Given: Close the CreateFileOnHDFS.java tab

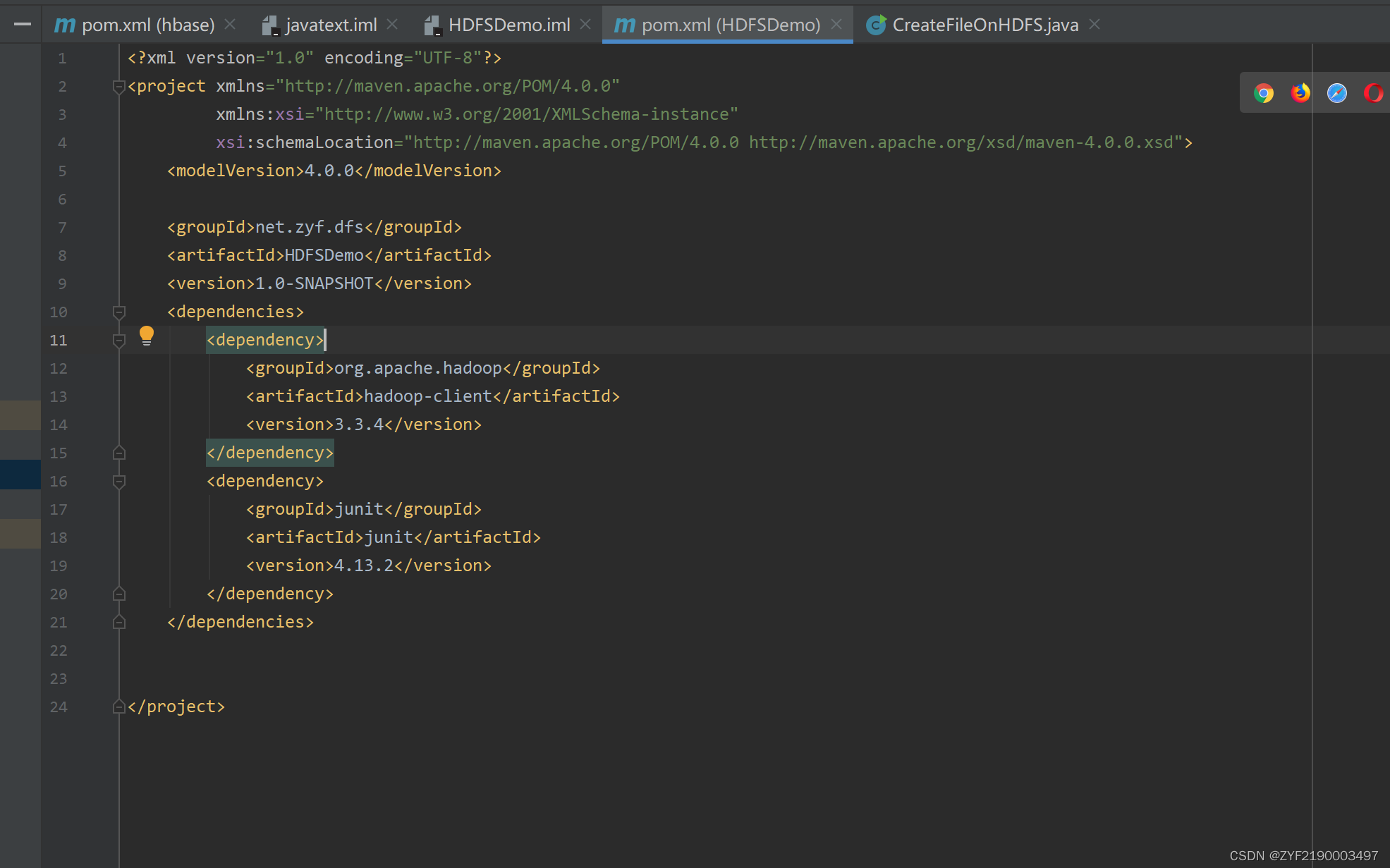Looking at the screenshot, I should (1093, 23).
